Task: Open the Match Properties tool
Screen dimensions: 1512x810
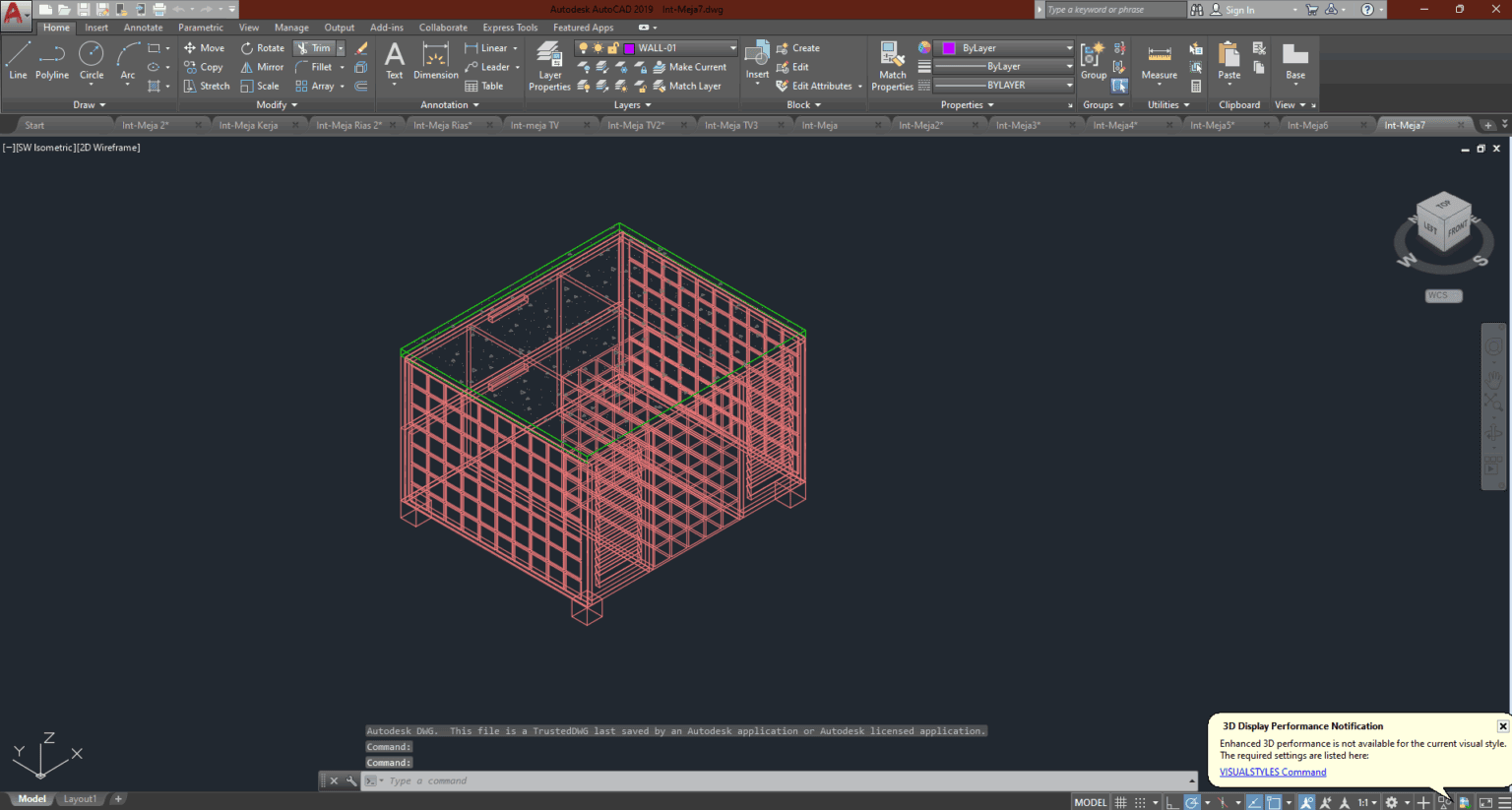Action: click(x=891, y=62)
